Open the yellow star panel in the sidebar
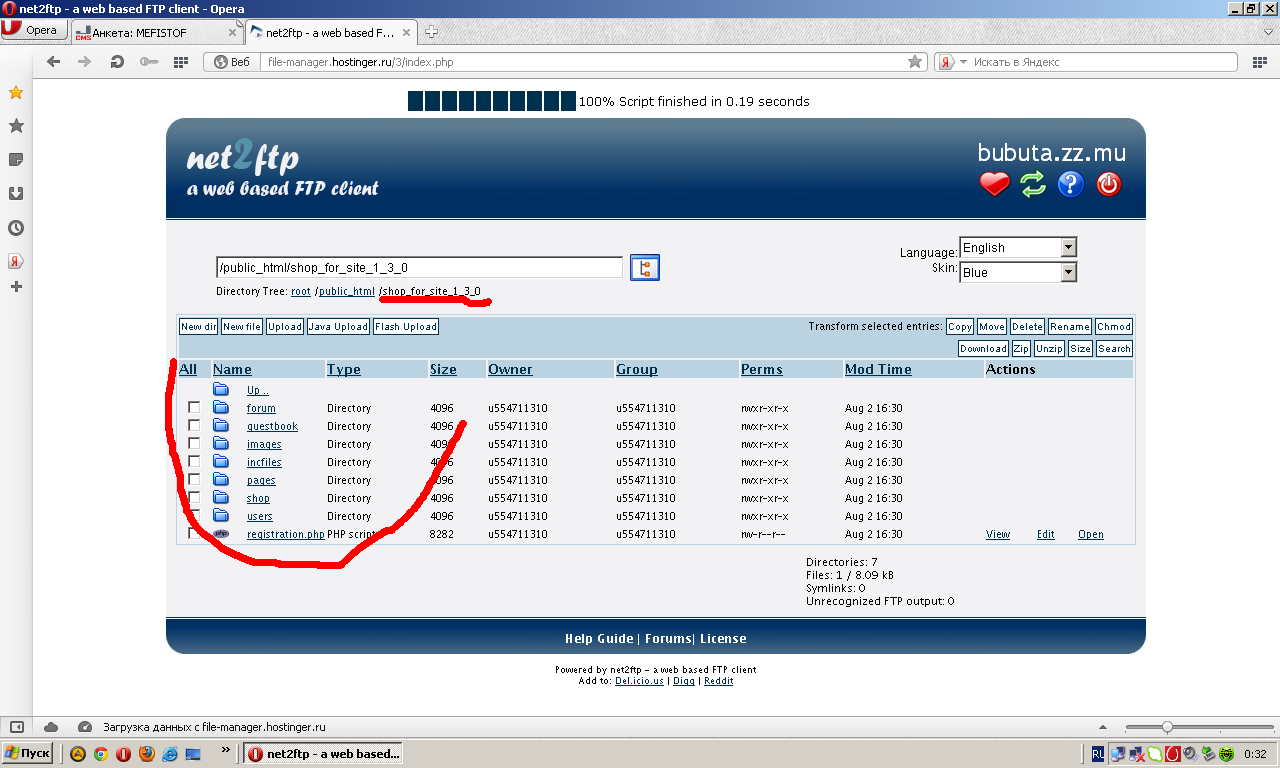Viewport: 1280px width, 768px height. coord(16,93)
